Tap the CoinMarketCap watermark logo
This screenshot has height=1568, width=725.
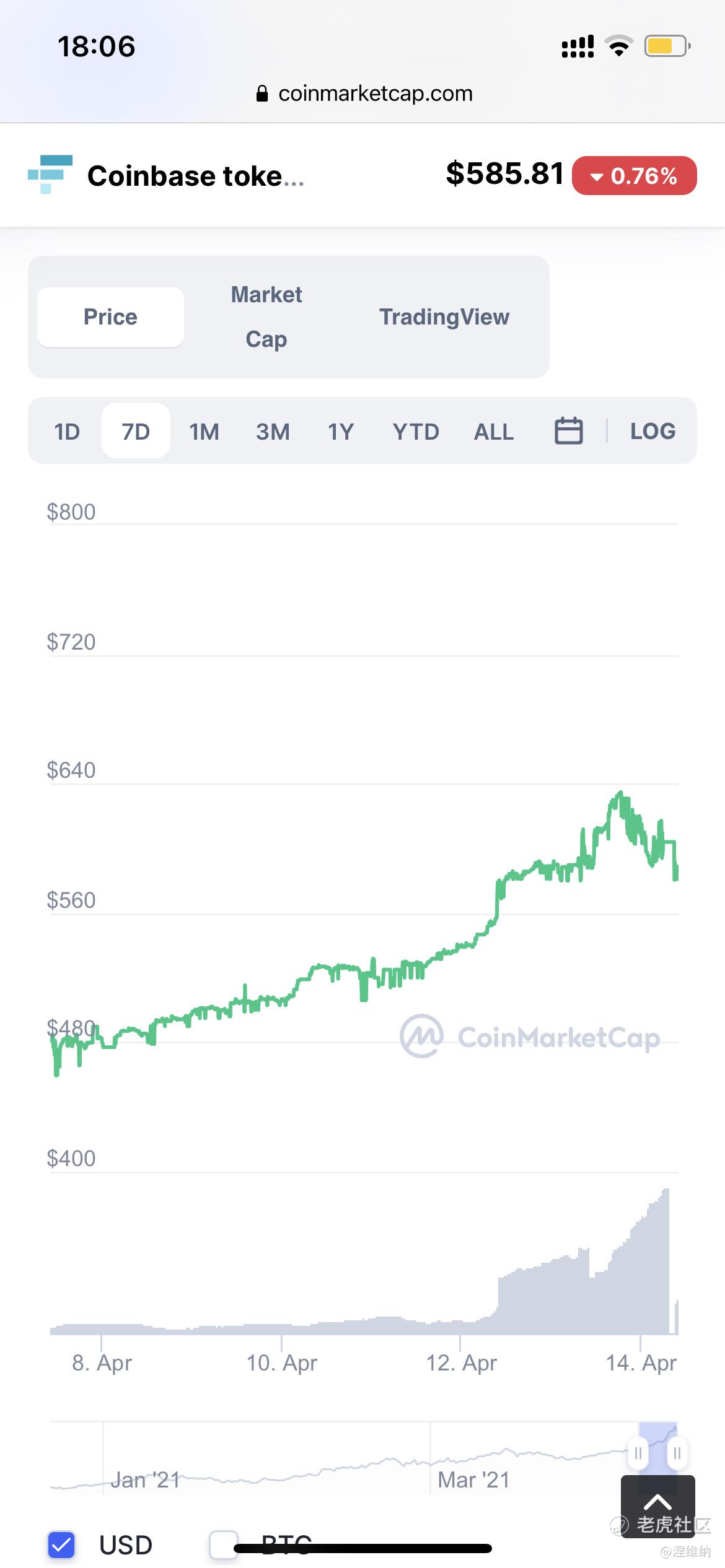[x=530, y=1037]
